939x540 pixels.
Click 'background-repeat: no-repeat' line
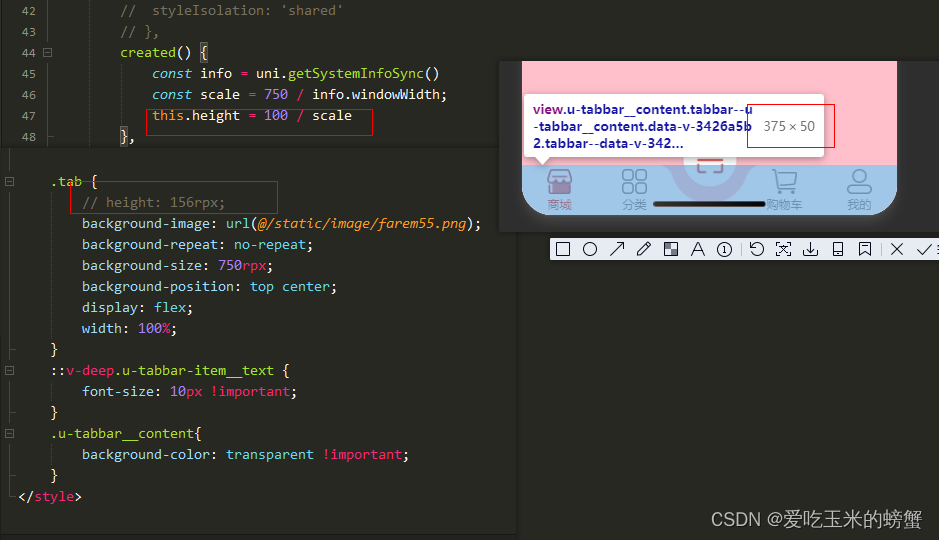click(198, 244)
